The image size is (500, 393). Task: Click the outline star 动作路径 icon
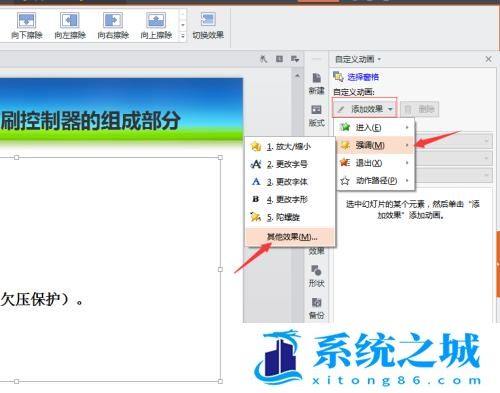click(345, 180)
